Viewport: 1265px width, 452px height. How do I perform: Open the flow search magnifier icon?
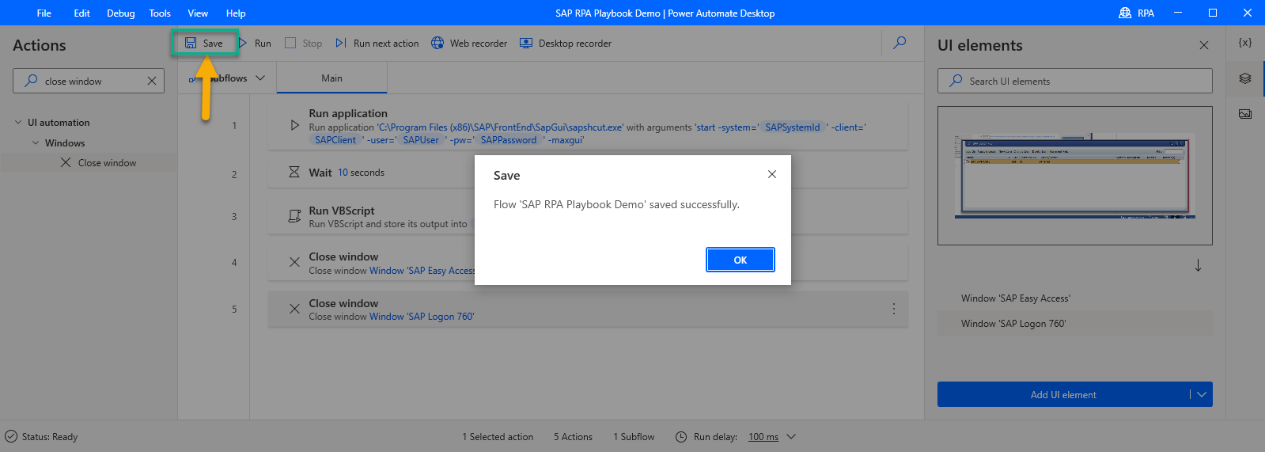tap(900, 43)
